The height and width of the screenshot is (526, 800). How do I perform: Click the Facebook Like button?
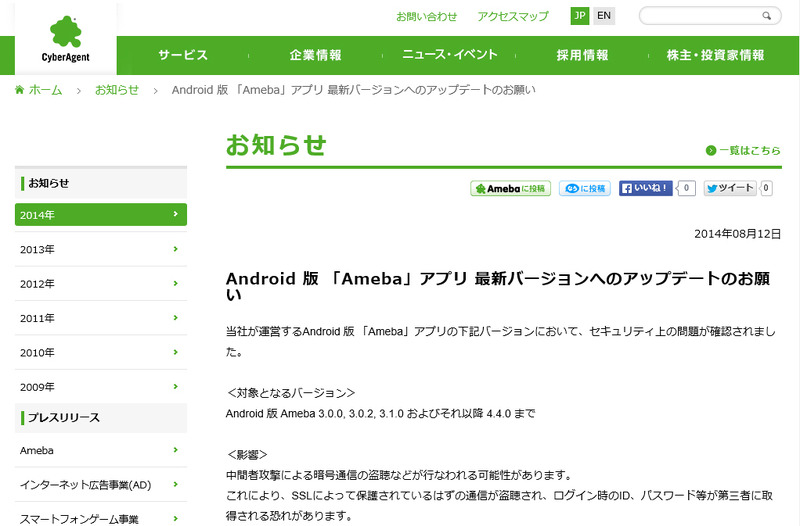click(x=646, y=188)
